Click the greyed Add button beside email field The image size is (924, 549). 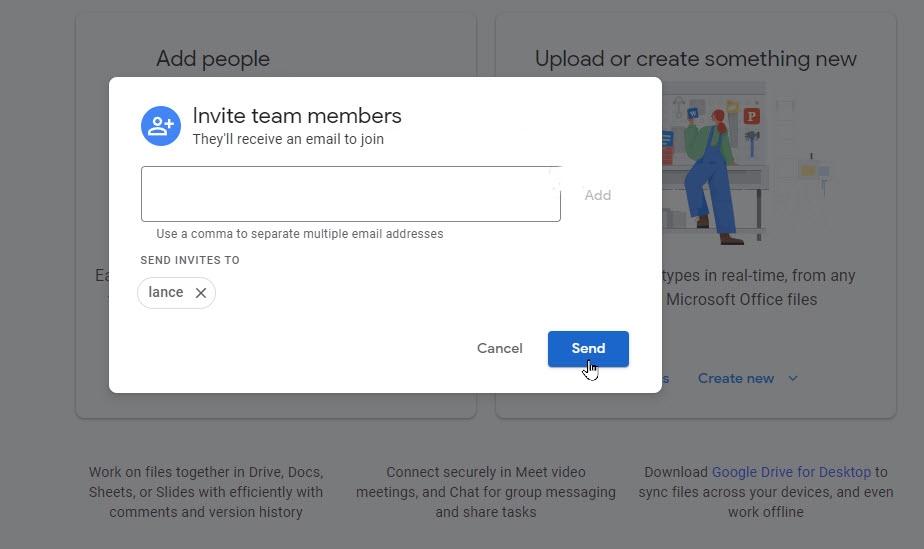598,195
